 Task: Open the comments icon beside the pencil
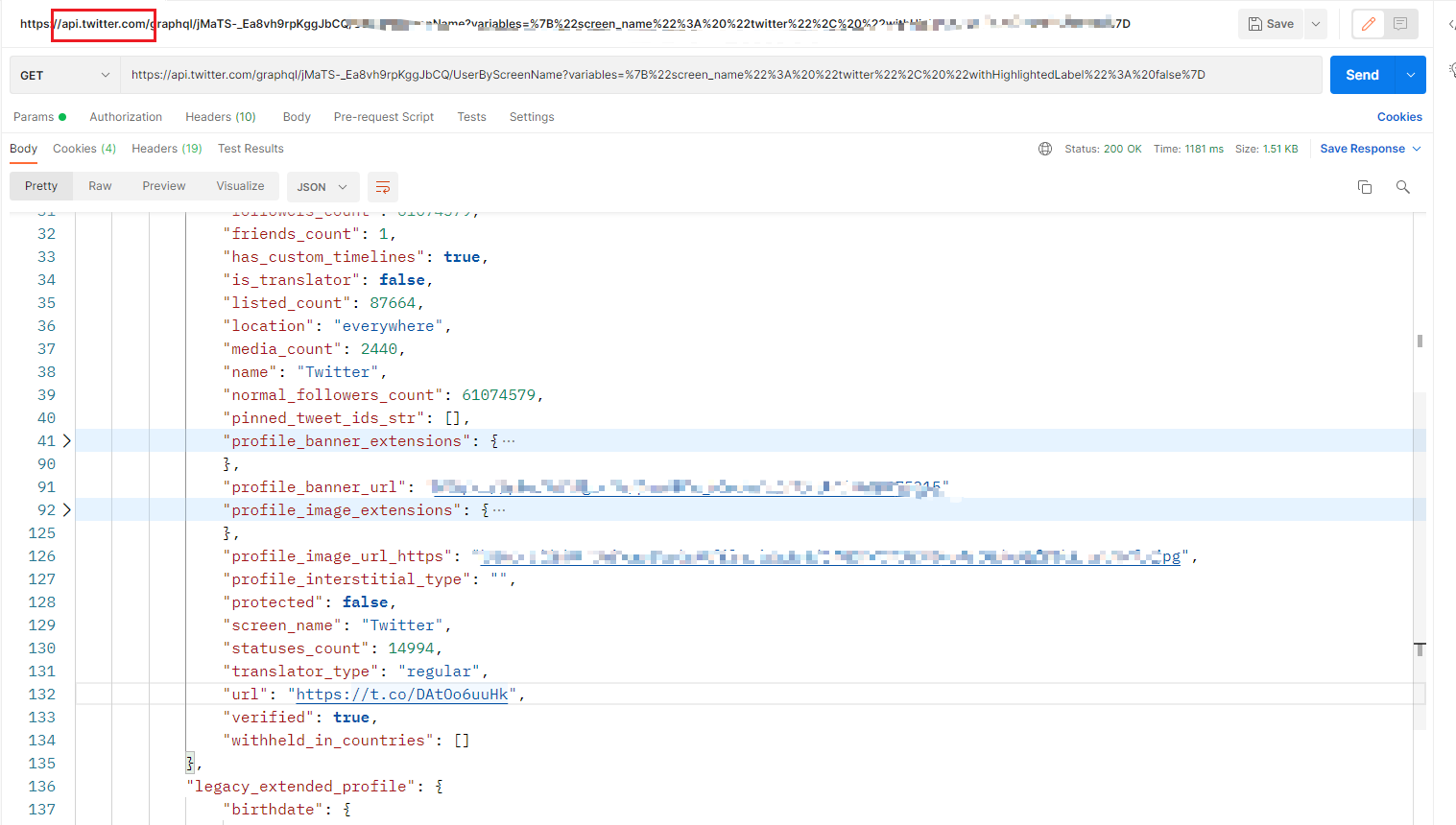[x=1399, y=24]
